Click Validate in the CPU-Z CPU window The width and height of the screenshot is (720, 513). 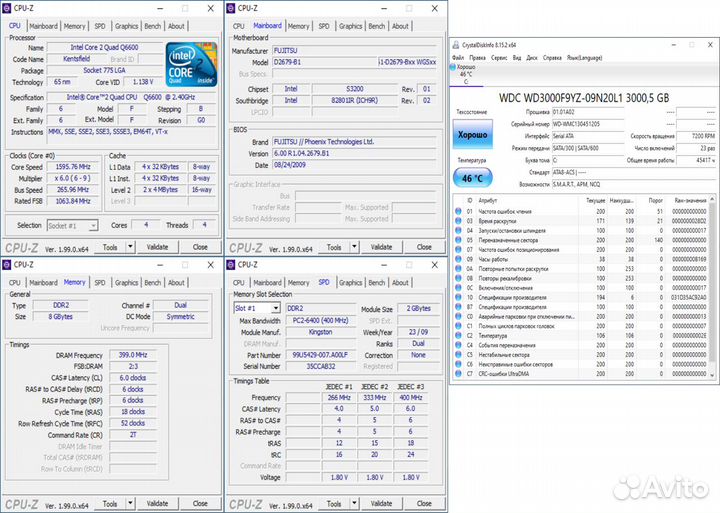pos(157,247)
